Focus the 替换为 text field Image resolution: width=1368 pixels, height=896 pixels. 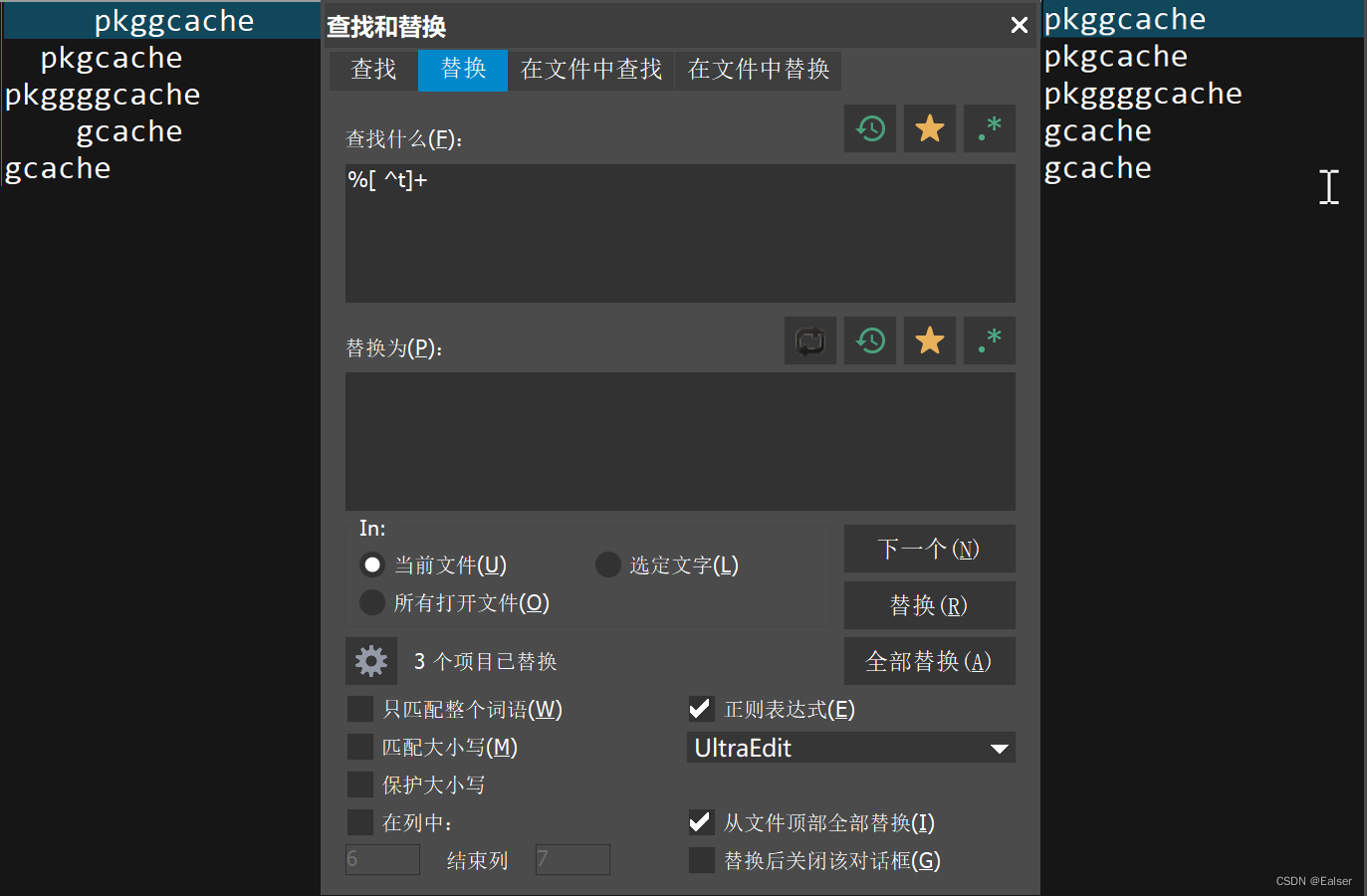click(x=680, y=441)
